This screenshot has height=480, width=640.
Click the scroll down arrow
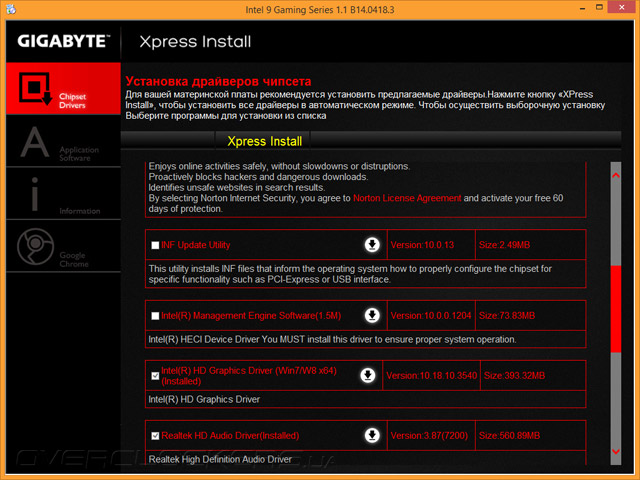click(616, 451)
